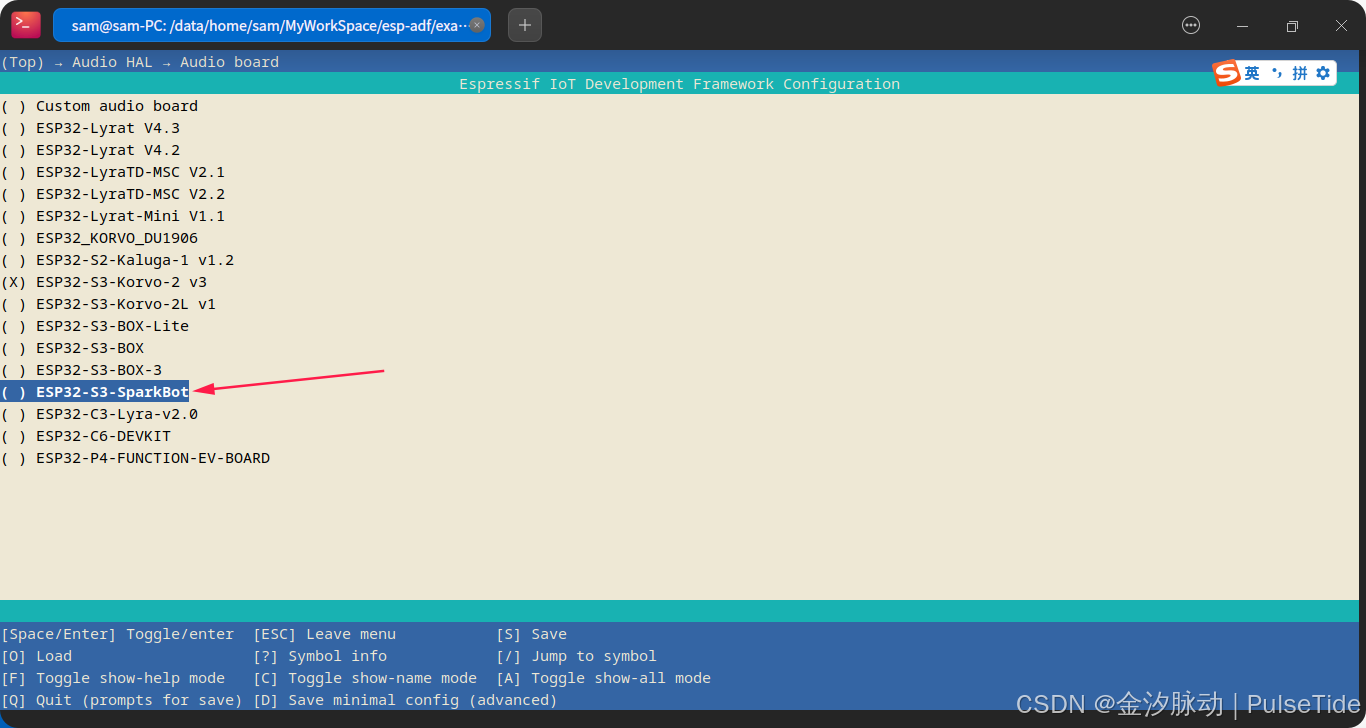Select ESP32-P4-FUNCTION-EV-BOARD option

coord(135,458)
